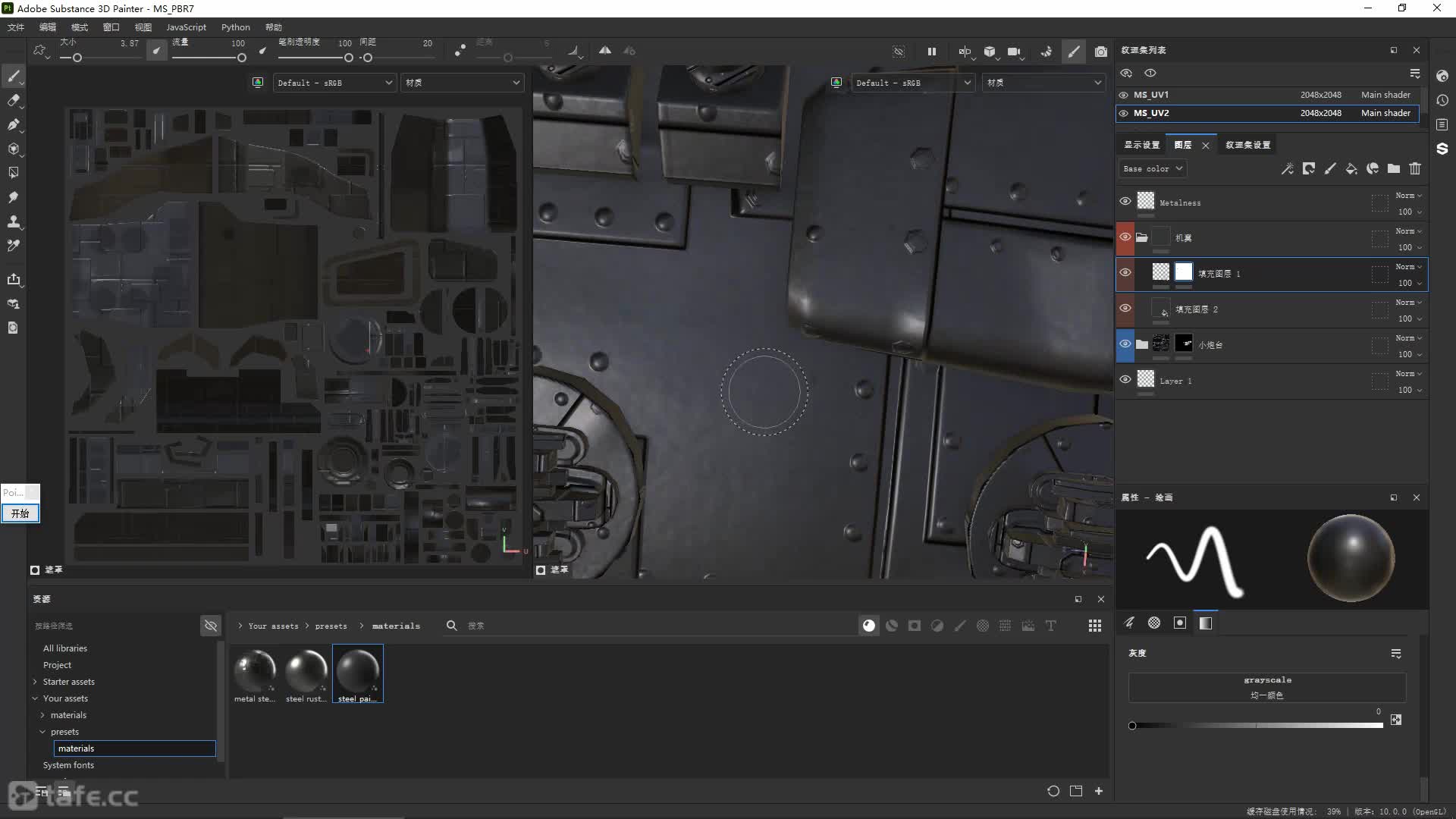The image size is (1456, 819).
Task: Hide the 小炮台 folder layer
Action: pyautogui.click(x=1125, y=344)
